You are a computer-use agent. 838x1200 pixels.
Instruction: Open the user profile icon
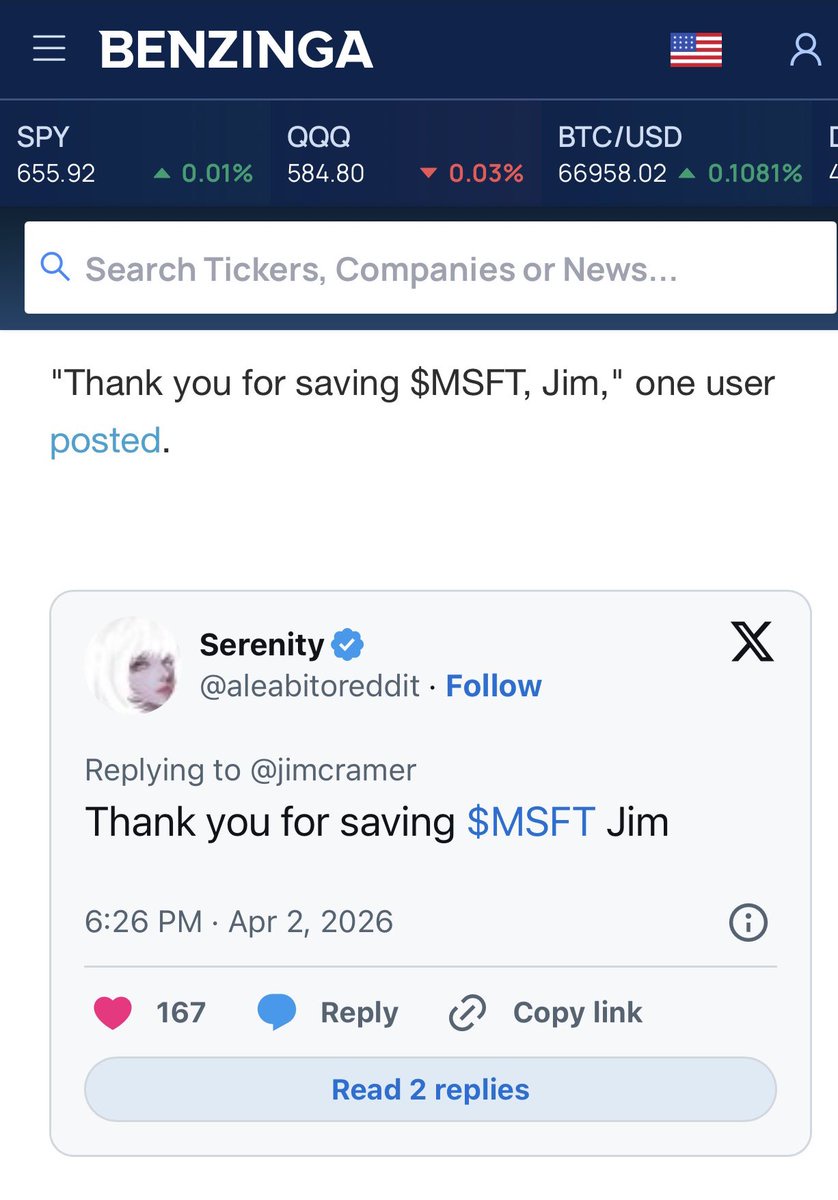pos(805,49)
